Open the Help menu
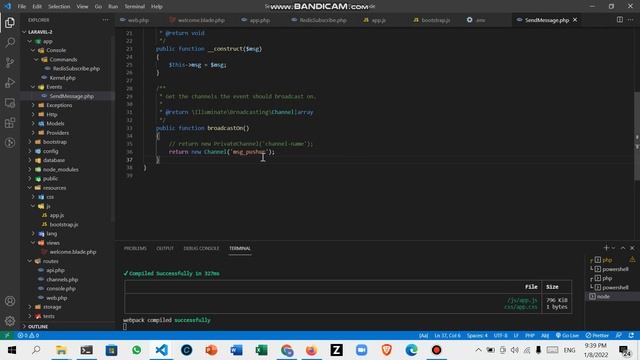Screen dimensions: 640x360 tap(157, 7)
